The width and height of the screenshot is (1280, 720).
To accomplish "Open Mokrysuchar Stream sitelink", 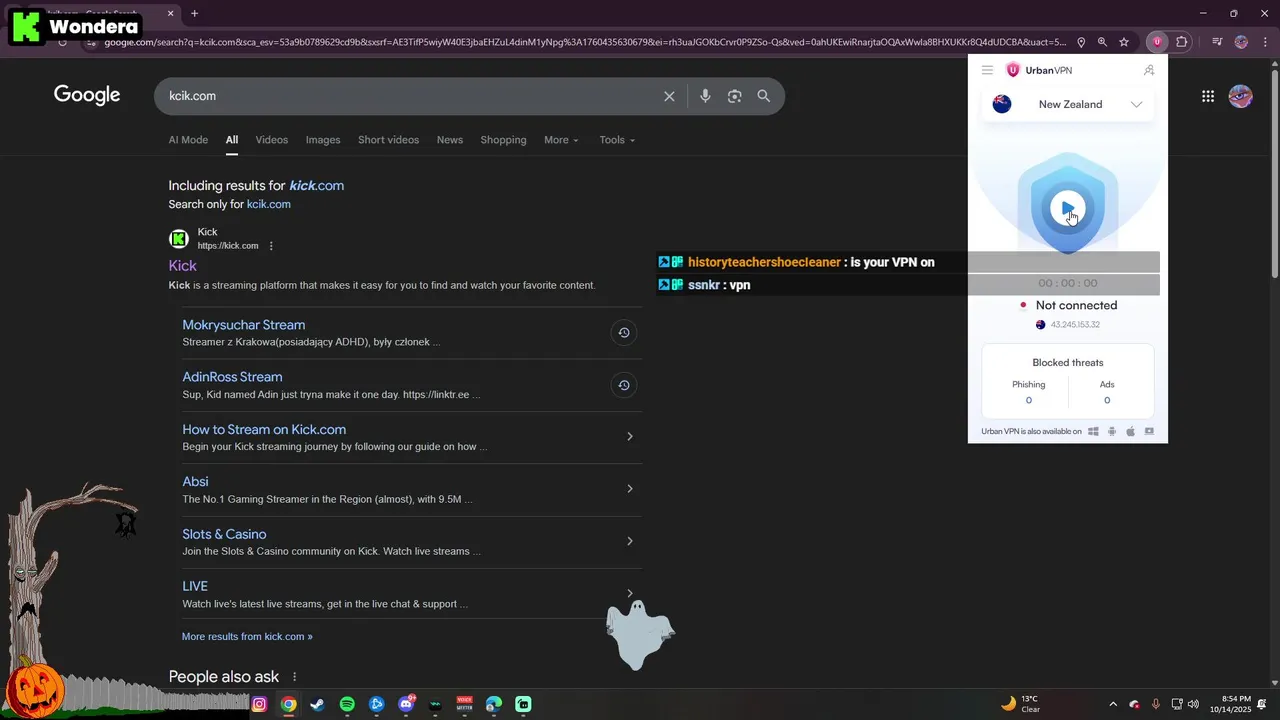I will click(x=243, y=325).
